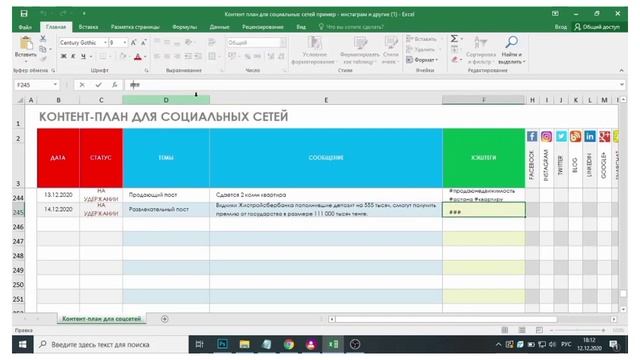The image size is (640, 360).
Task: Click the Общий доступ (Share) button
Action: coord(597,27)
